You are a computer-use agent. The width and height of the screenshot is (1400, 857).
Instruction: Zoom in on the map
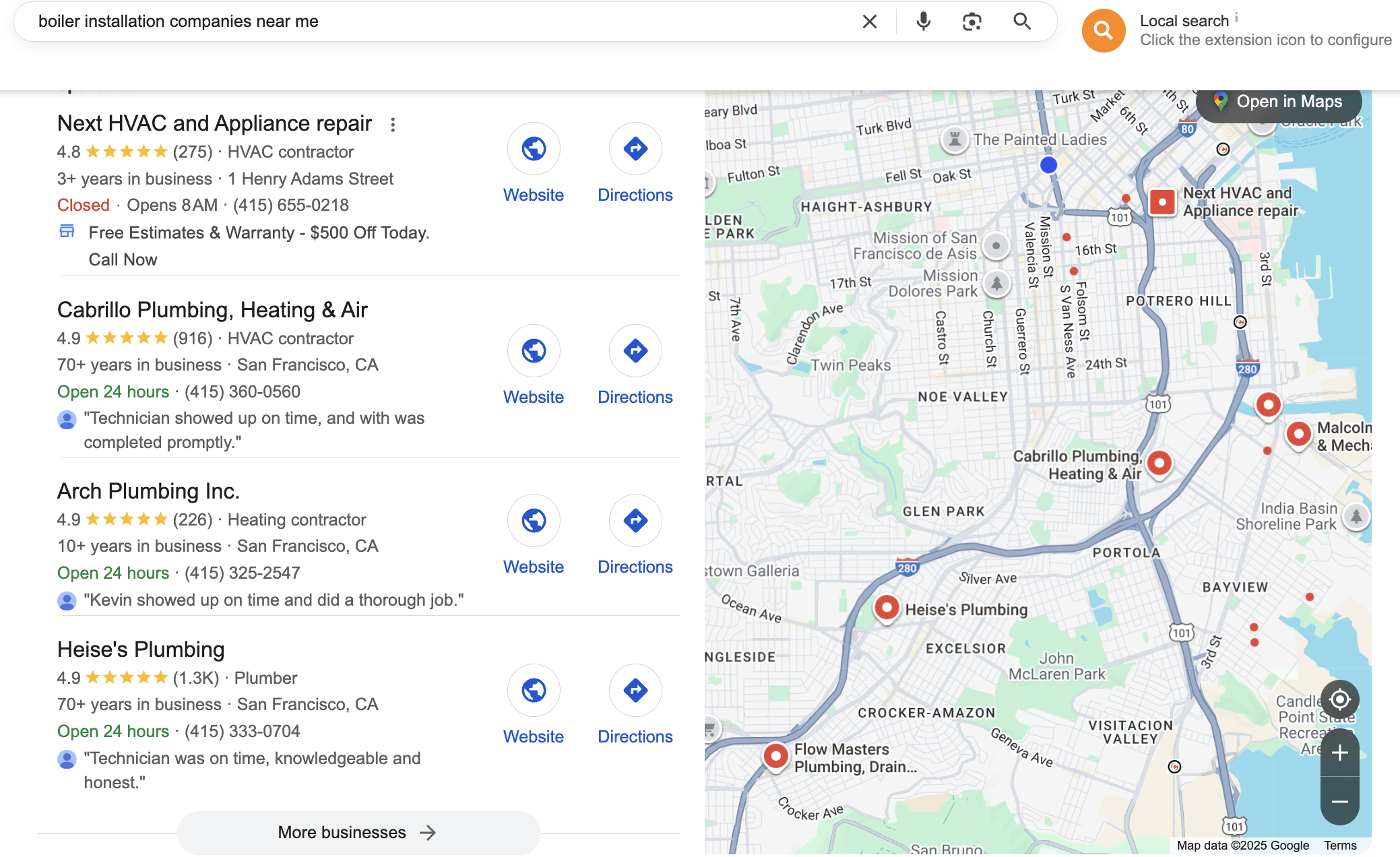[1339, 753]
